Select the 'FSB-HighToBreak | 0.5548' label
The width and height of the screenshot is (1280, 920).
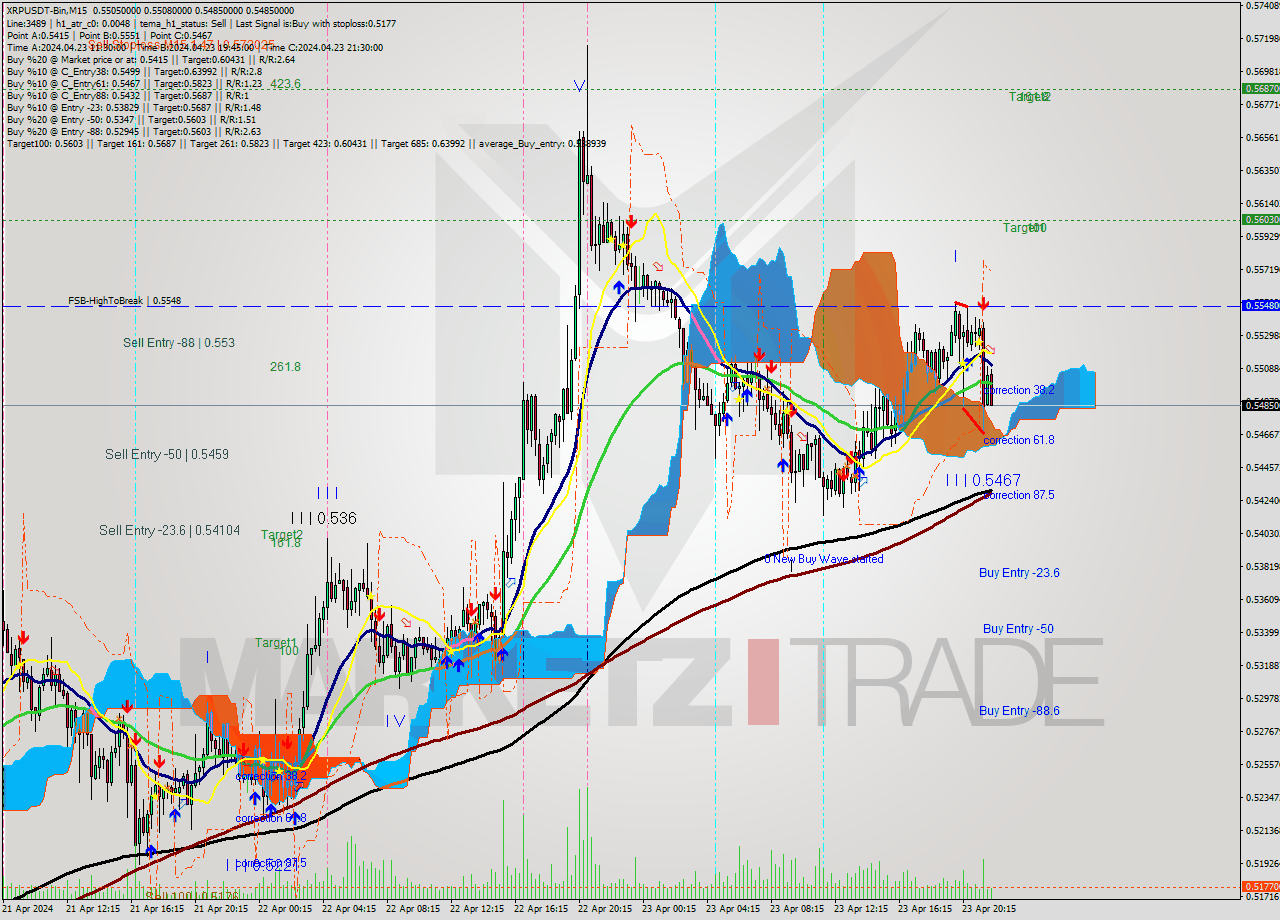tap(124, 300)
